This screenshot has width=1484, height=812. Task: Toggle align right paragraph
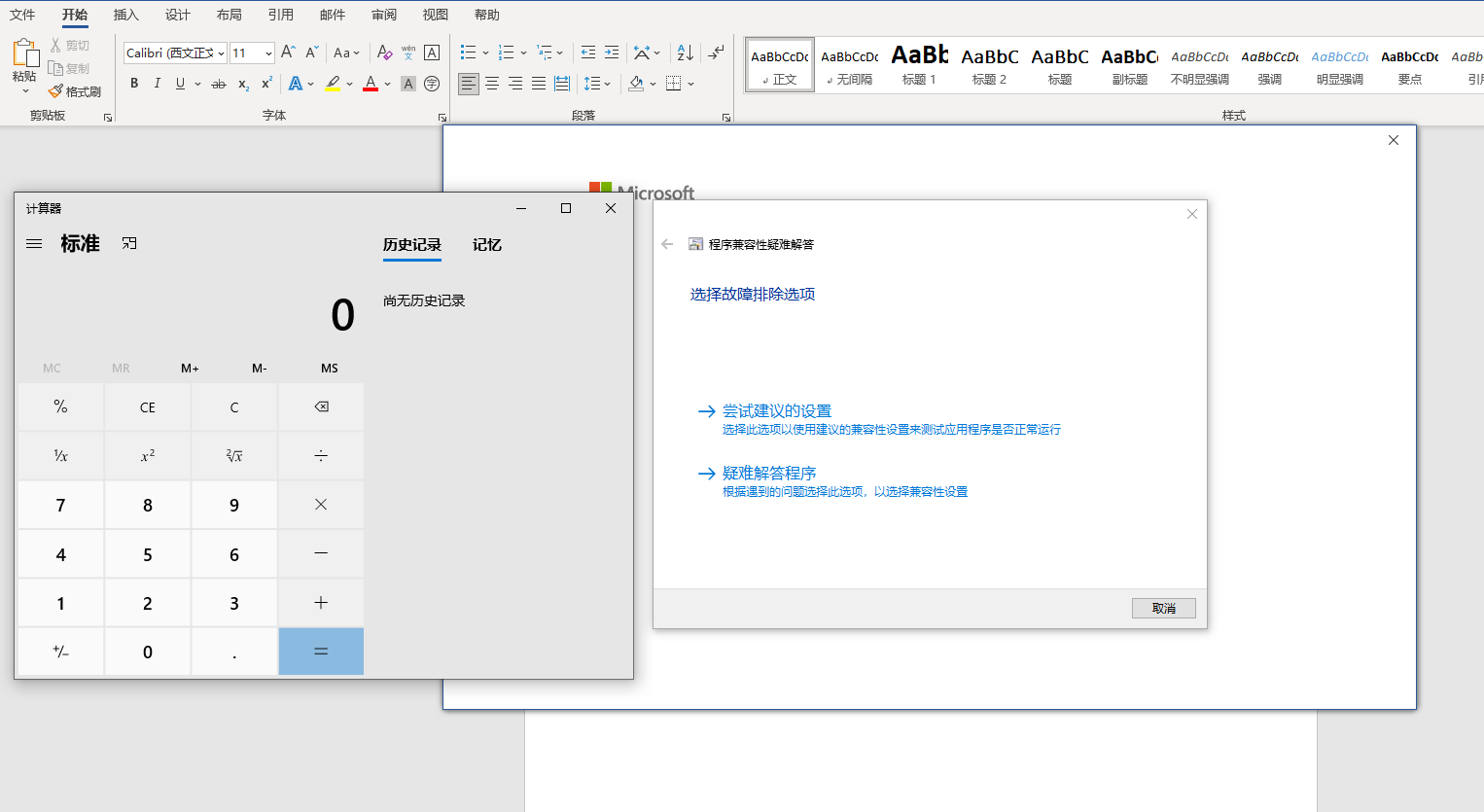515,84
